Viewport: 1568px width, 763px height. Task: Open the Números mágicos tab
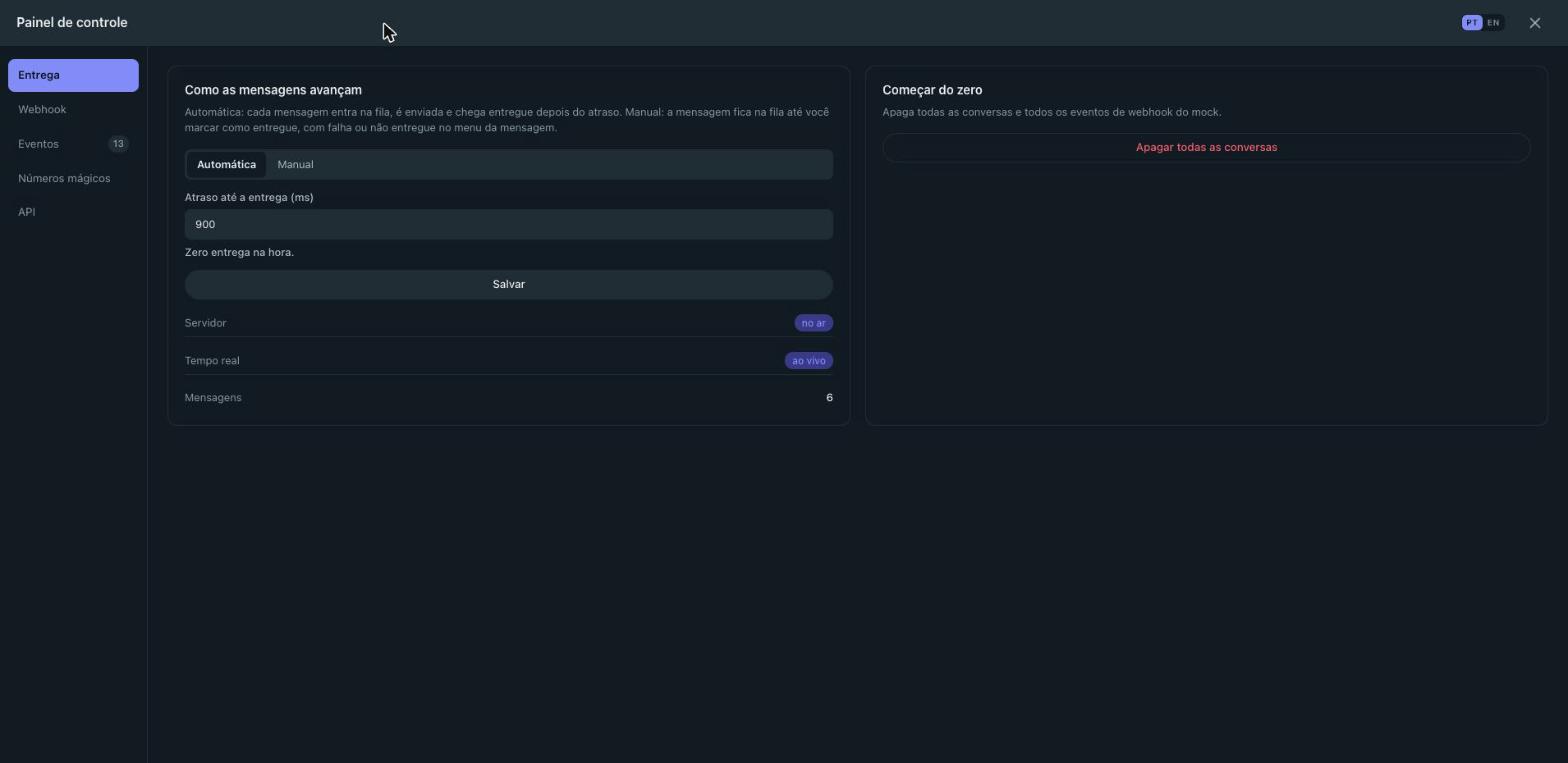pos(73,178)
